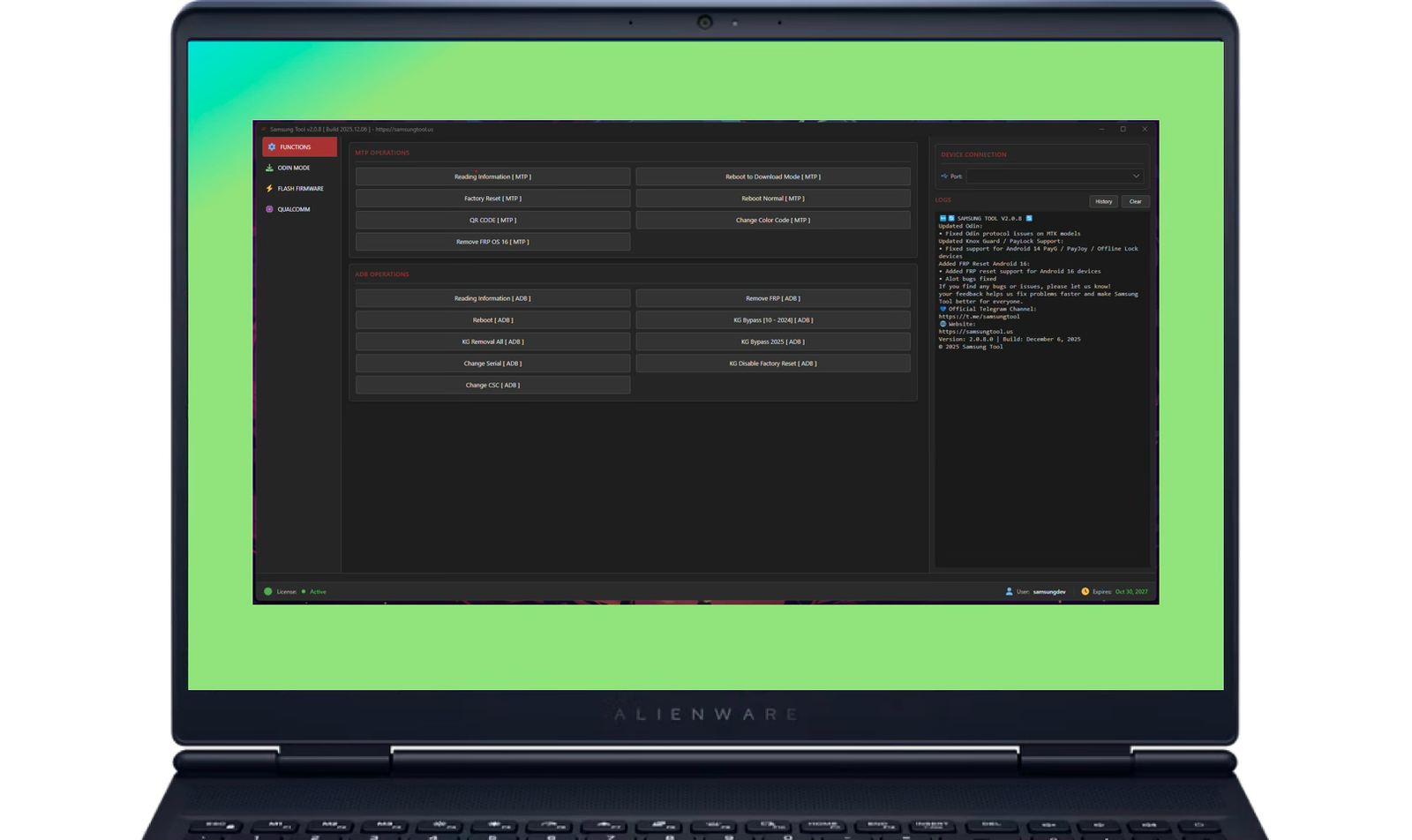This screenshot has height=840, width=1412.
Task: Click the gear icon beside Functions
Action: click(272, 147)
